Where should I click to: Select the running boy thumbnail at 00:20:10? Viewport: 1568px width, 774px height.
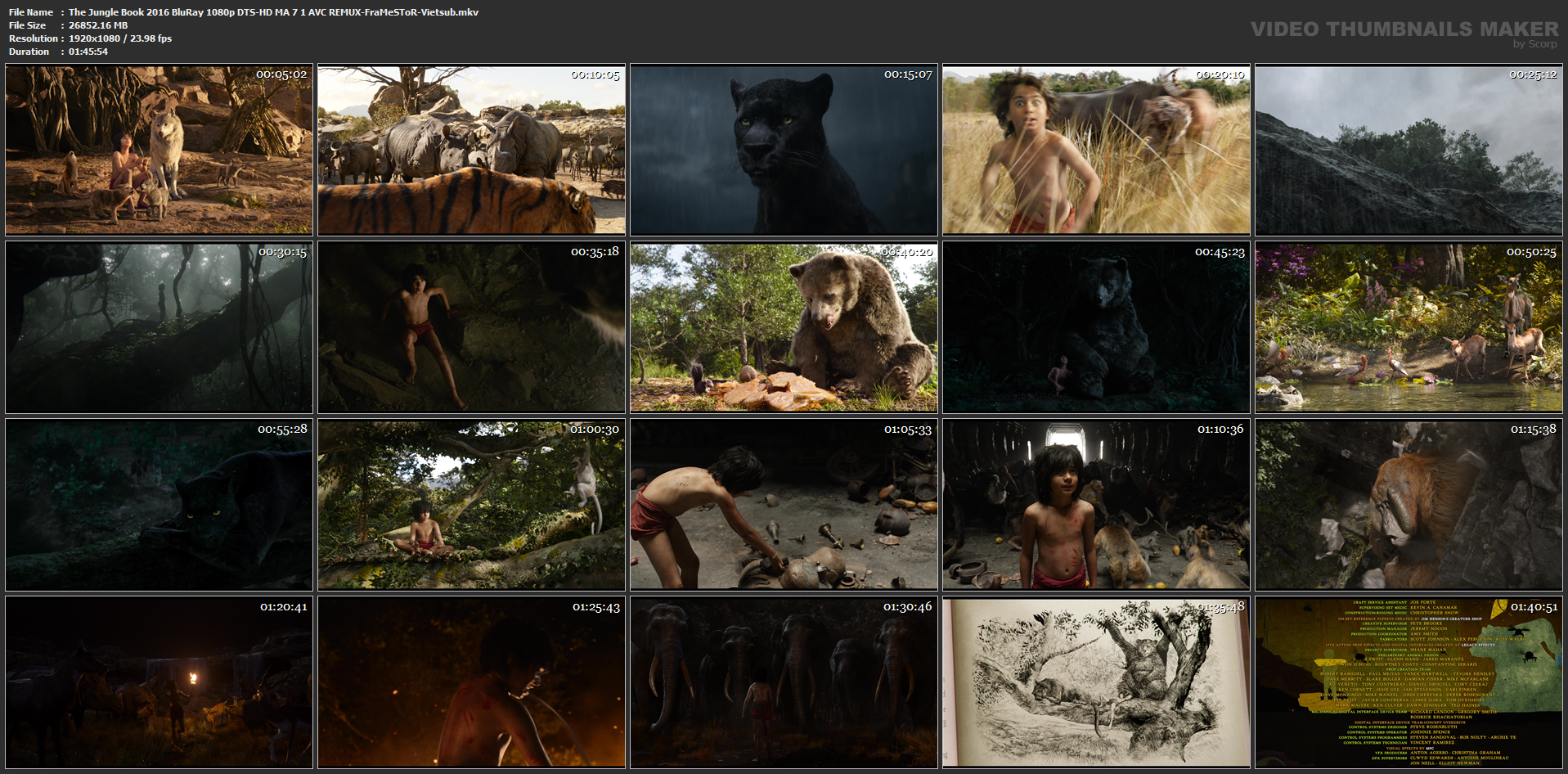point(1096,150)
